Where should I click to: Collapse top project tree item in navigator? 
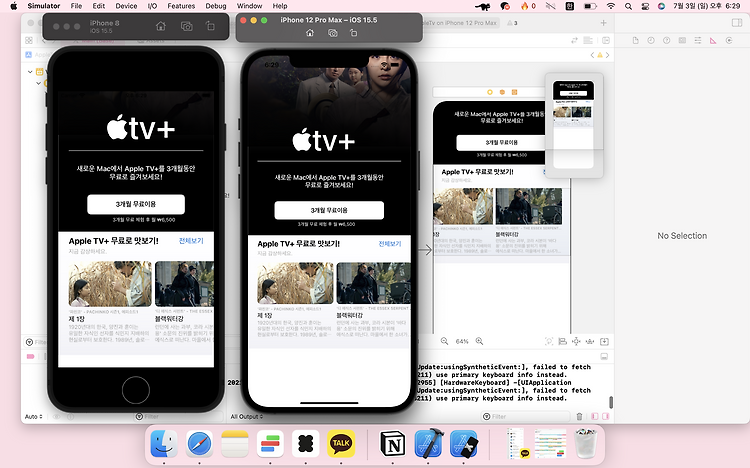pyautogui.click(x=30, y=72)
